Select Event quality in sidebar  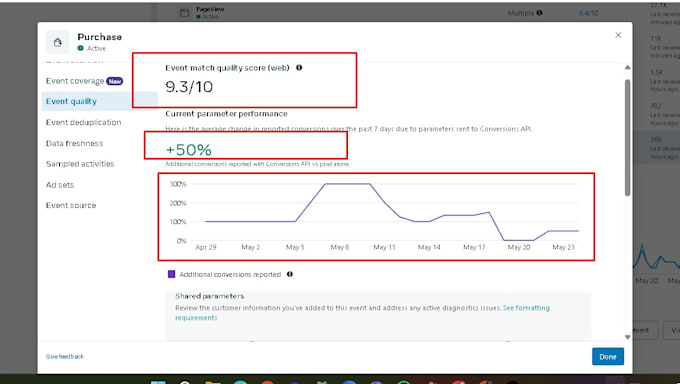tap(99, 101)
